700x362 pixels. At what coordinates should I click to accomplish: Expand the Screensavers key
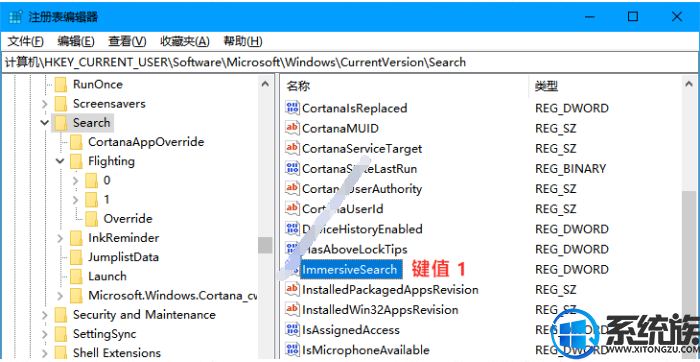coord(44,104)
